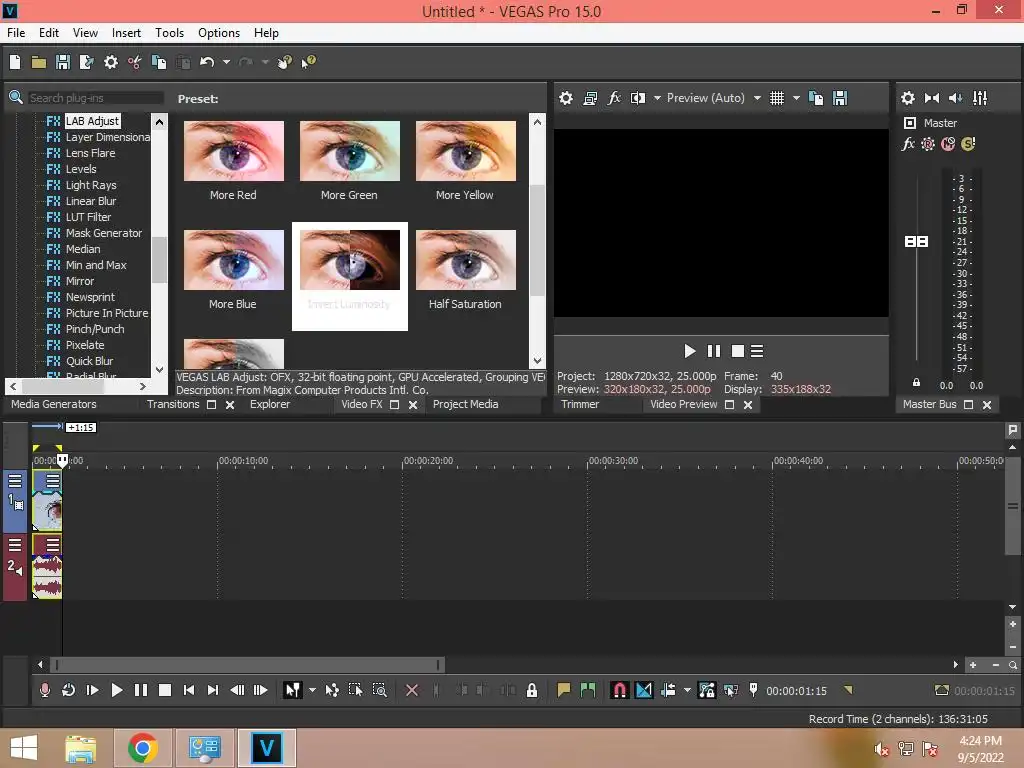The width and height of the screenshot is (1024, 768).
Task: Open Video Output FX in preview toolbar
Action: tap(614, 98)
